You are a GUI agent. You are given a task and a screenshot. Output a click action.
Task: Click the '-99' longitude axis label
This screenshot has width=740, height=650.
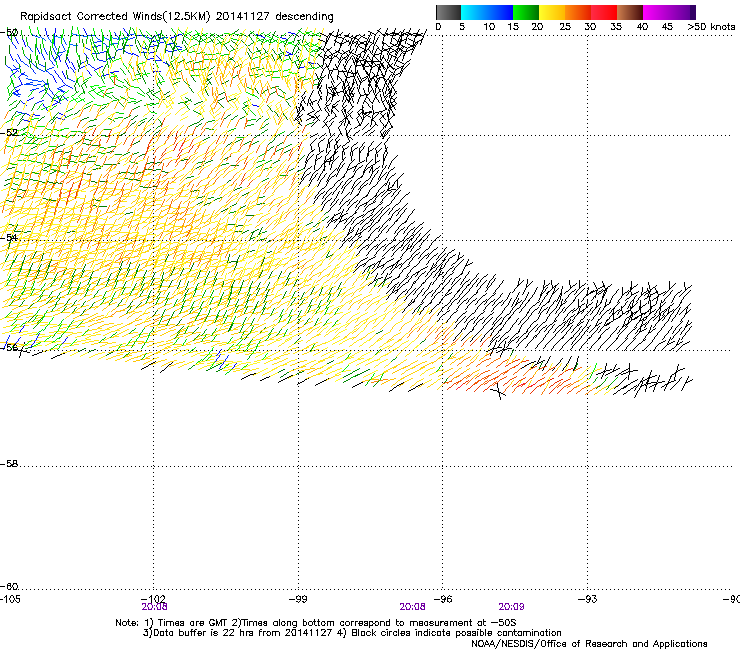click(298, 599)
